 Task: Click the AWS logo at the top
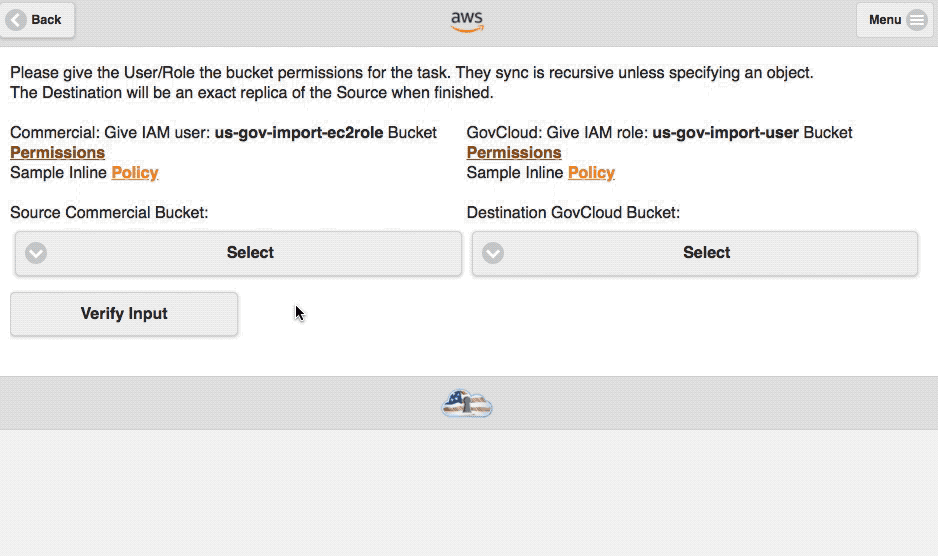coord(467,20)
